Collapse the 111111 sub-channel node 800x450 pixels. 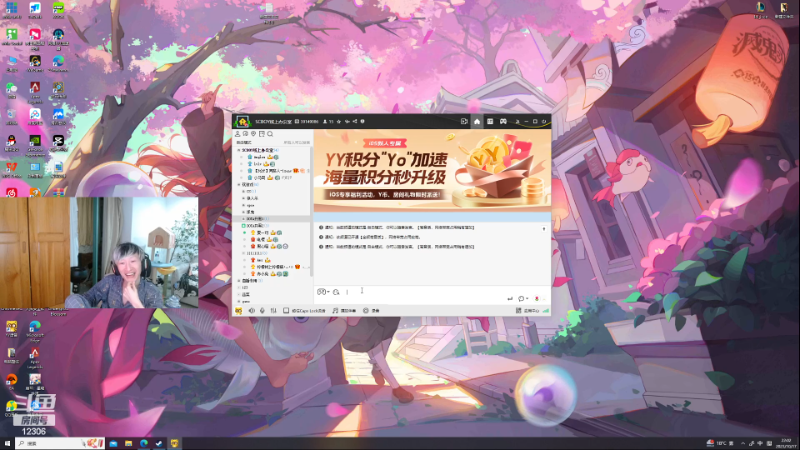click(x=243, y=253)
